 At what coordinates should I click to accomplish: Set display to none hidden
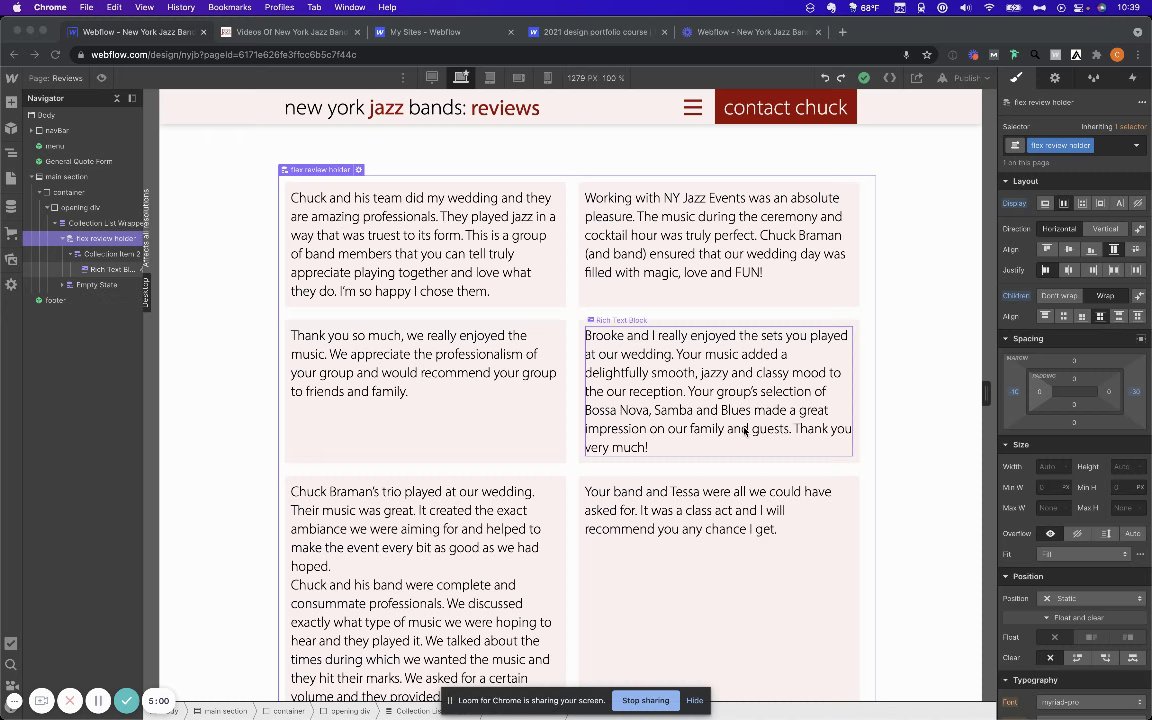[x=1138, y=204]
